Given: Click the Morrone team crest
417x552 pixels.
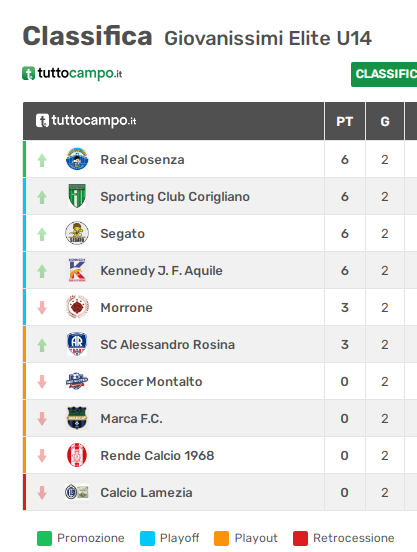Looking at the screenshot, I should point(77,307).
